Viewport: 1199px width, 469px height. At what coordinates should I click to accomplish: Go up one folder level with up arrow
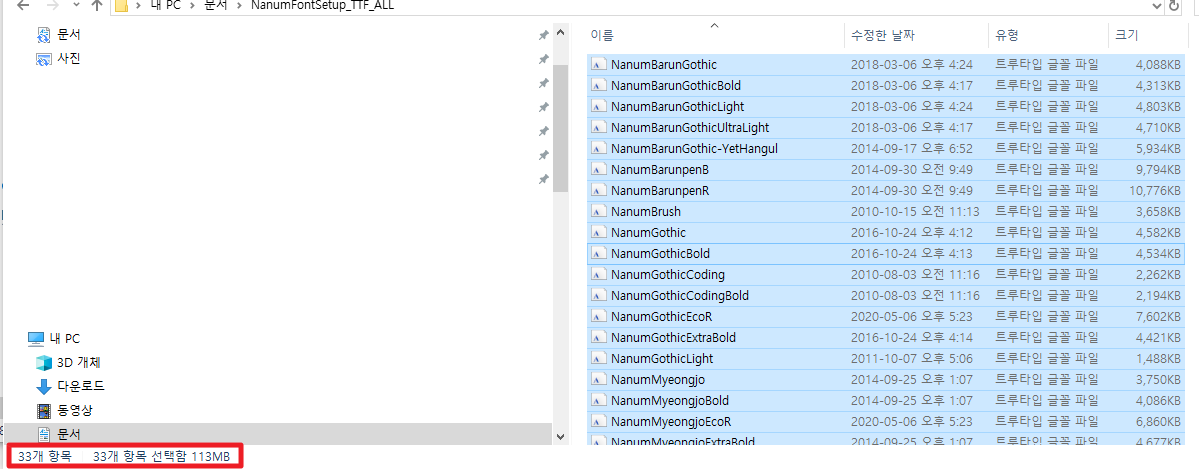(96, 6)
